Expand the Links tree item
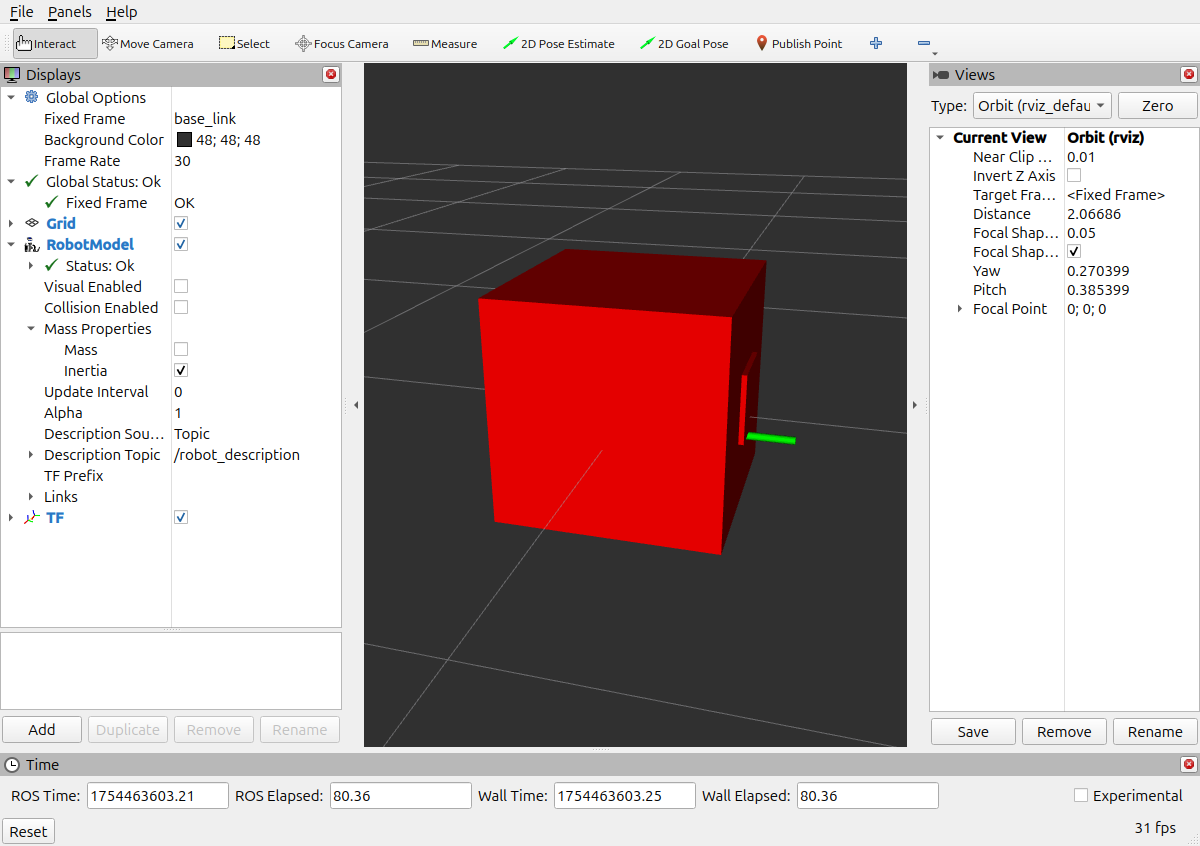This screenshot has height=846, width=1200. (x=31, y=497)
